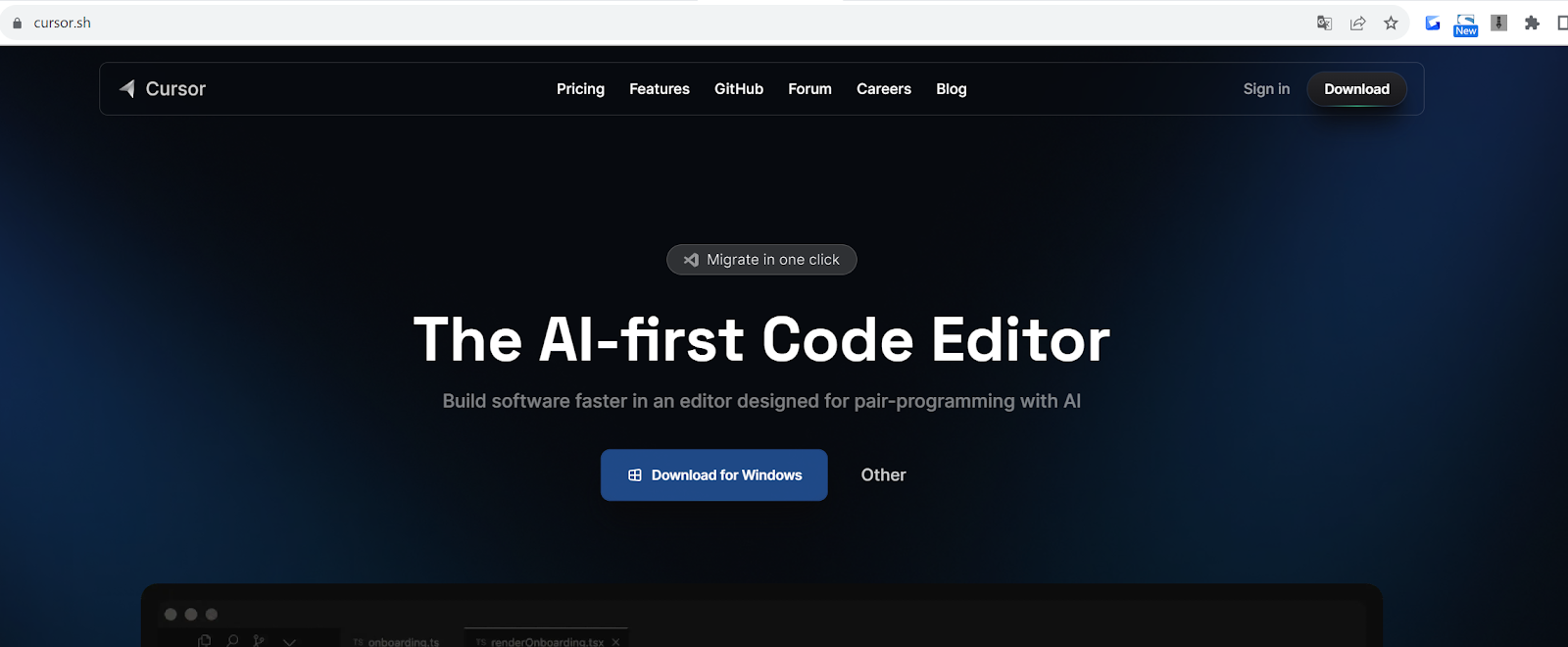Click the heading The AI-first Code Editor

[761, 339]
